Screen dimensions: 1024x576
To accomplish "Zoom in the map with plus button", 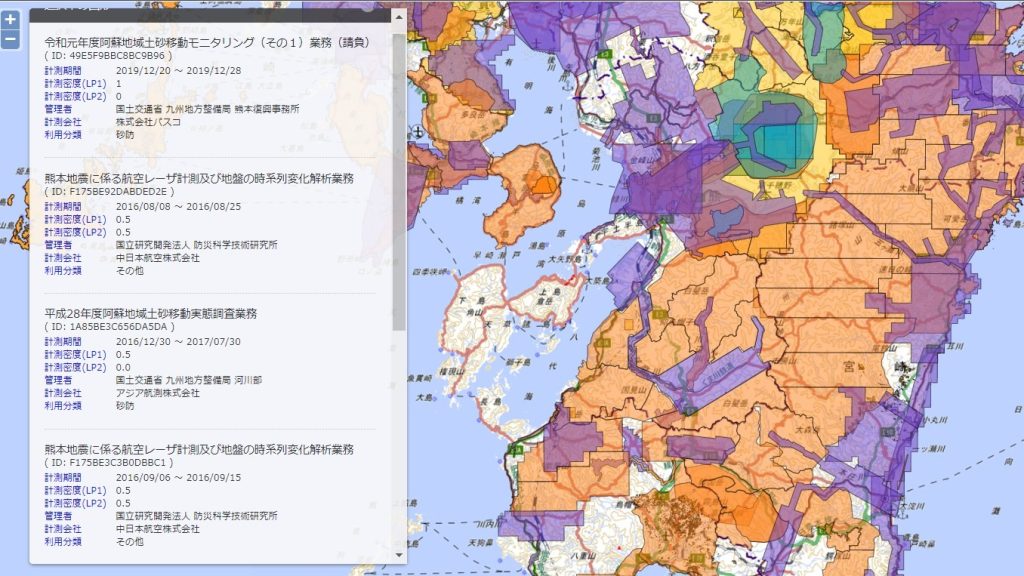I will click(10, 20).
